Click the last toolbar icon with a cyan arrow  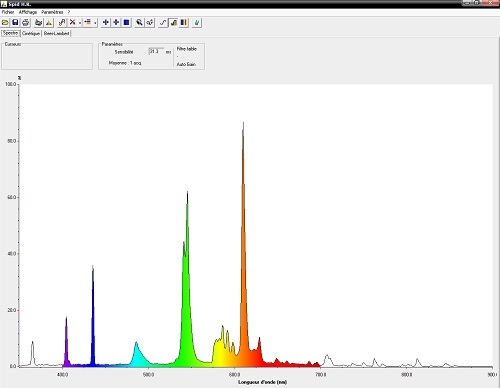[x=197, y=23]
